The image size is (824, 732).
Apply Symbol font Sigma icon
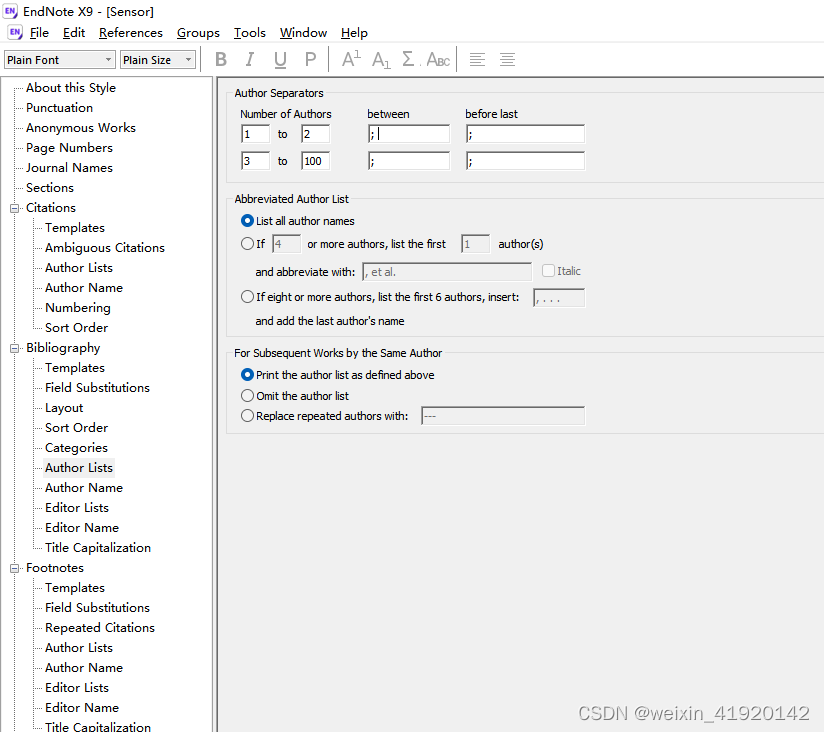pyautogui.click(x=408, y=59)
